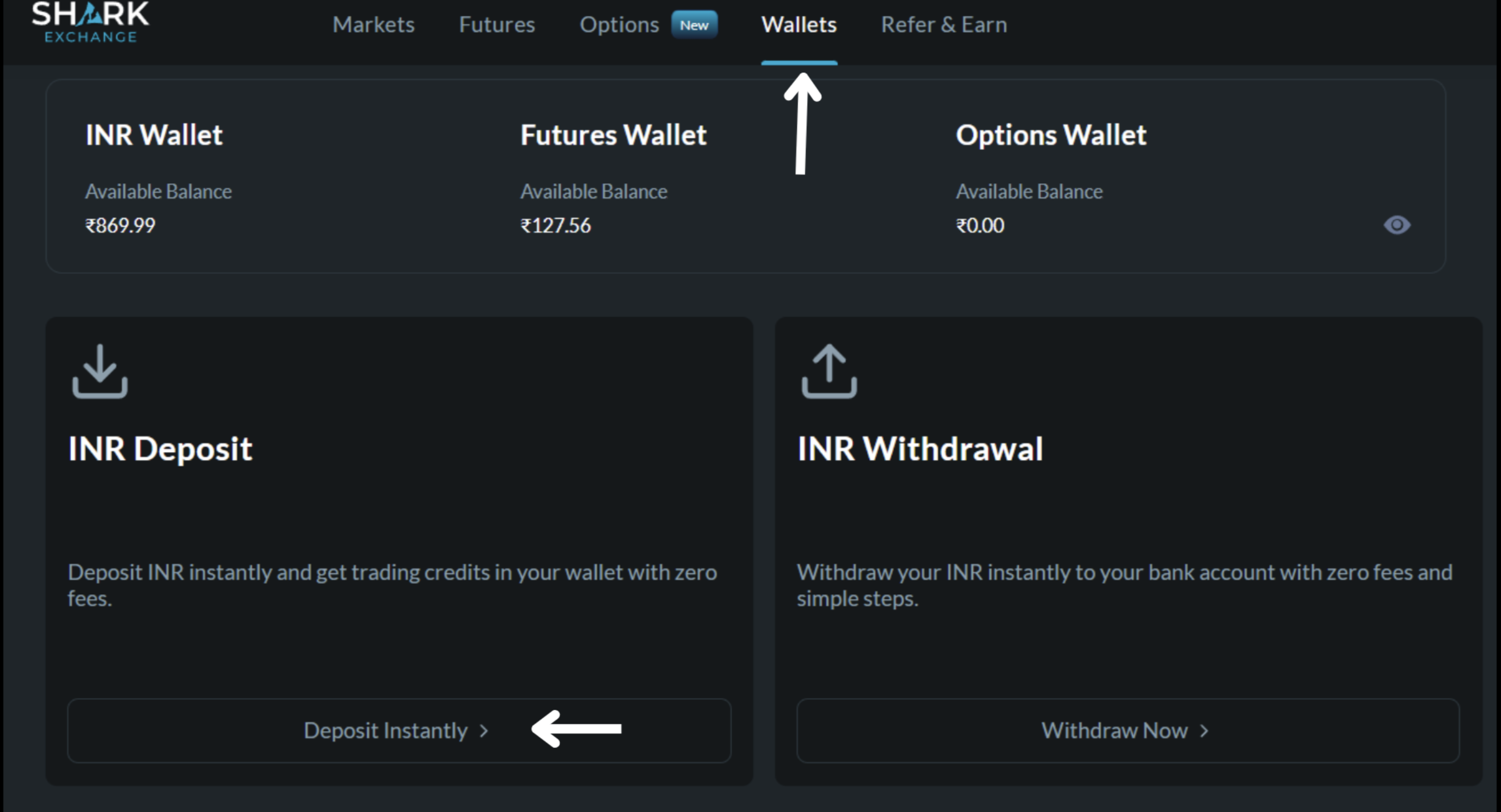Screen dimensions: 1501x812
Task: Click chevron next to Deposit Instantly
Action: 484,730
